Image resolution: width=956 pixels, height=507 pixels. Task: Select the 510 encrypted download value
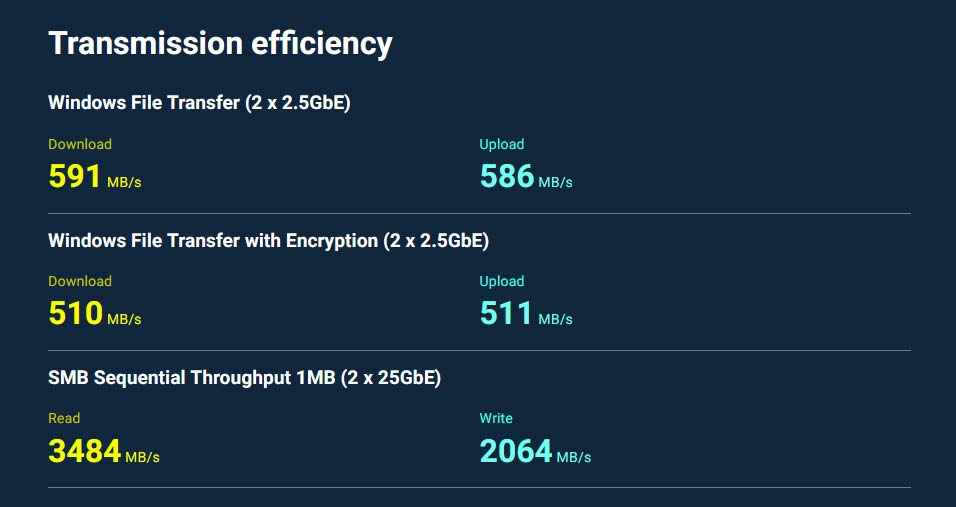click(x=75, y=314)
